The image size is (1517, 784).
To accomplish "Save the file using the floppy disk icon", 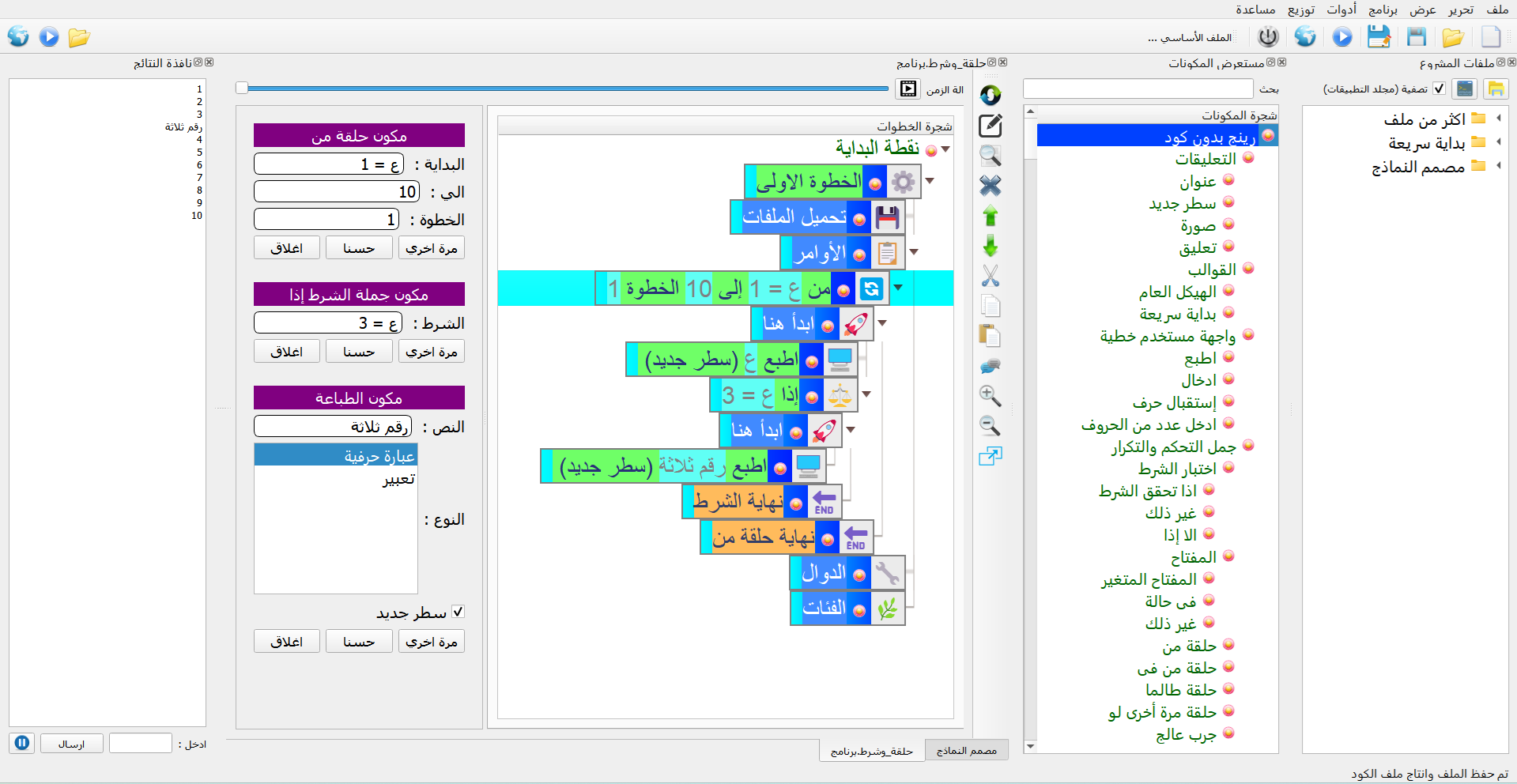I will tap(1417, 36).
